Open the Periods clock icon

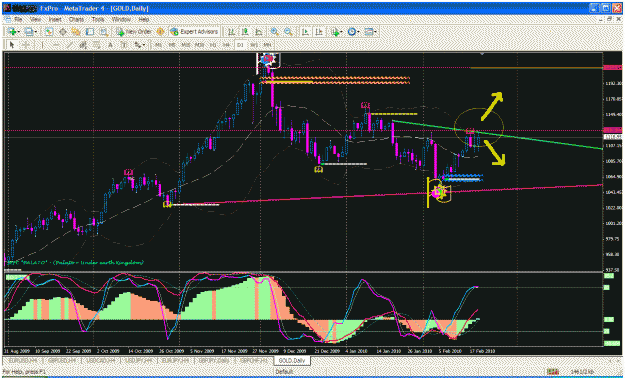[x=352, y=32]
